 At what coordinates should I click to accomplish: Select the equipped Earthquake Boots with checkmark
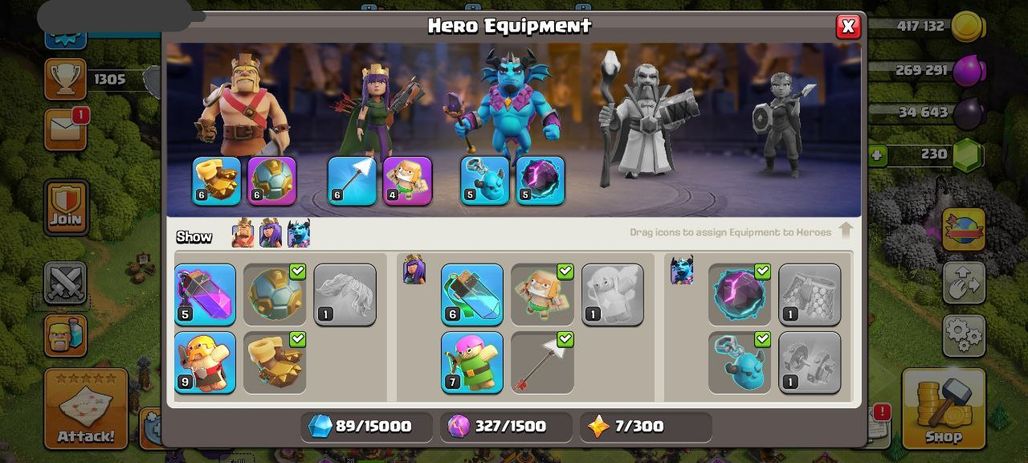point(275,362)
